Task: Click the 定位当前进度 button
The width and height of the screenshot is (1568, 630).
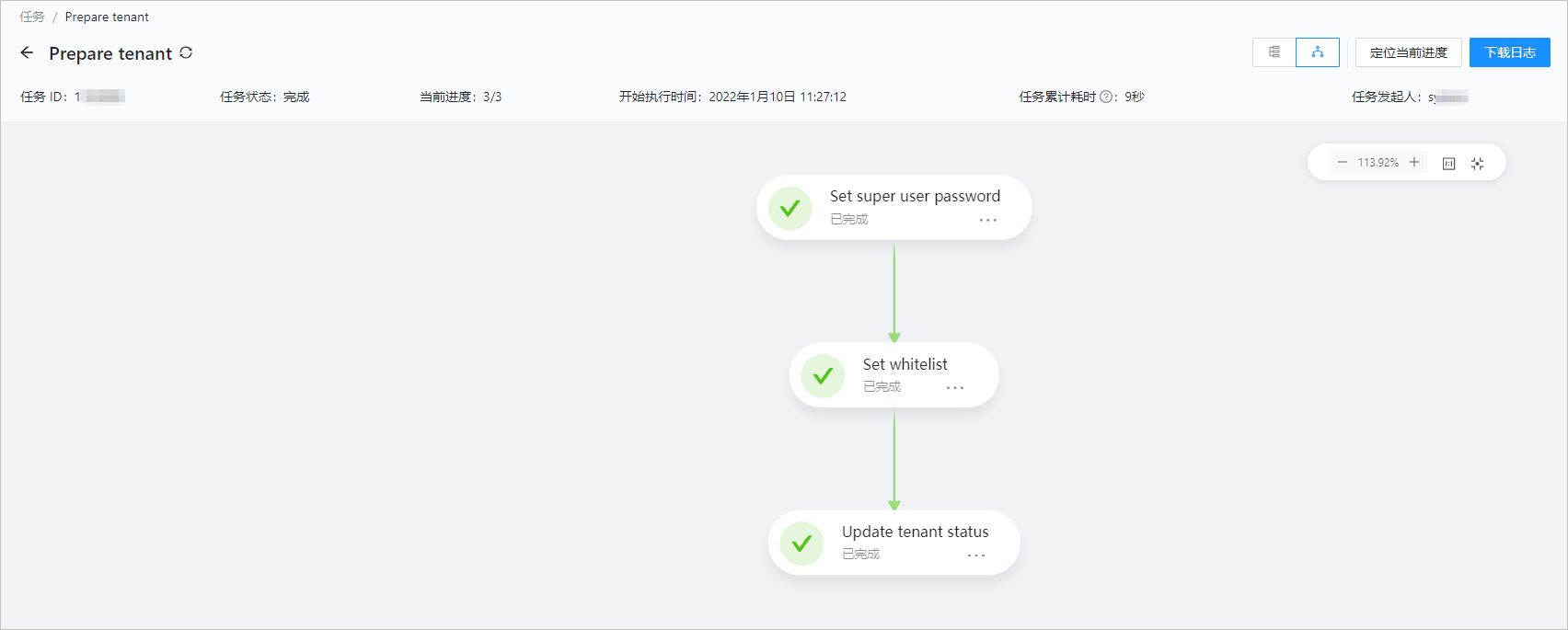Action: [x=1408, y=52]
